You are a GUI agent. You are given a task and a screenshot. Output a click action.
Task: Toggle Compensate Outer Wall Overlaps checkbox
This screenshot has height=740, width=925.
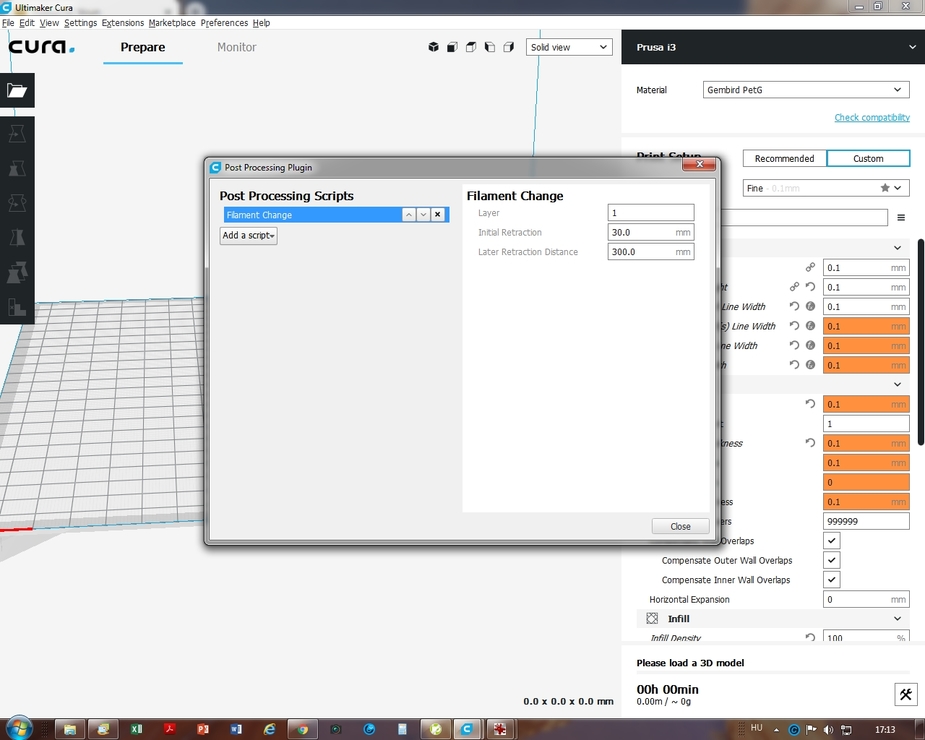tap(832, 561)
